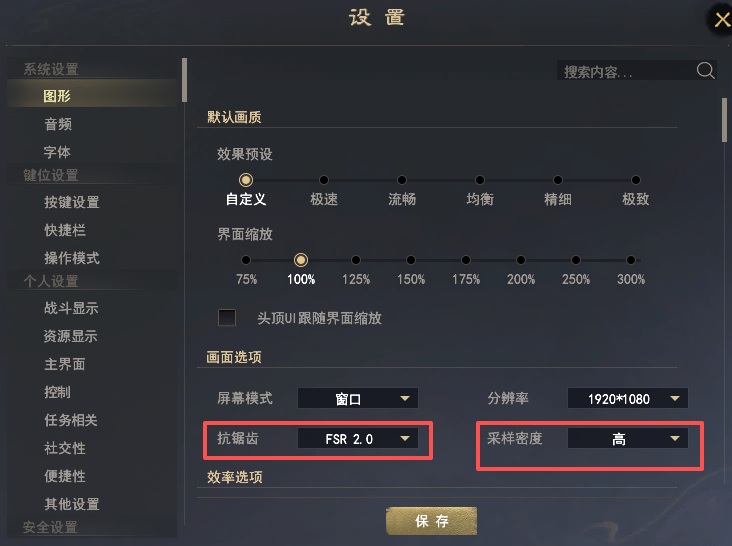732x546 pixels.
Task: Expand the 分辨率 dropdown
Action: click(627, 398)
